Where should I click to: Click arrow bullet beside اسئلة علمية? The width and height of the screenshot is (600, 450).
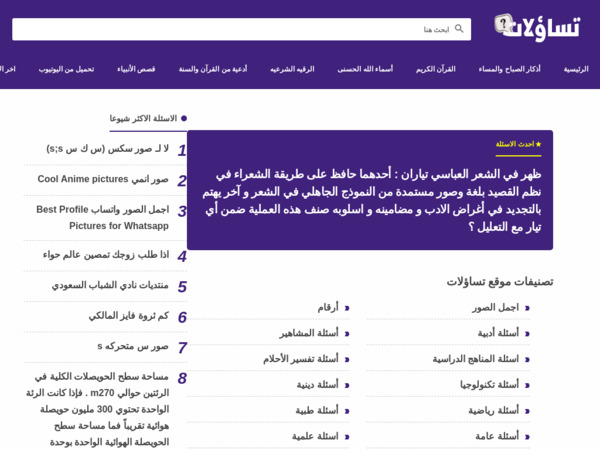pos(347,437)
